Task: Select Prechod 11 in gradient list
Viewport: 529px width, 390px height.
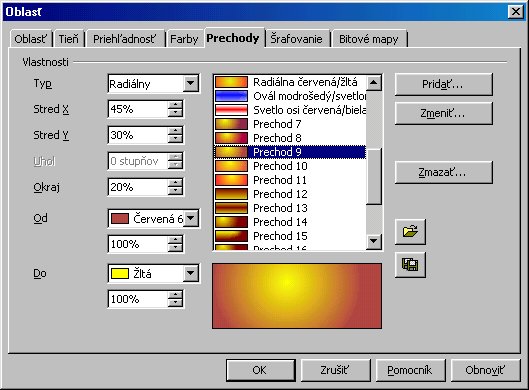Action: click(290, 180)
